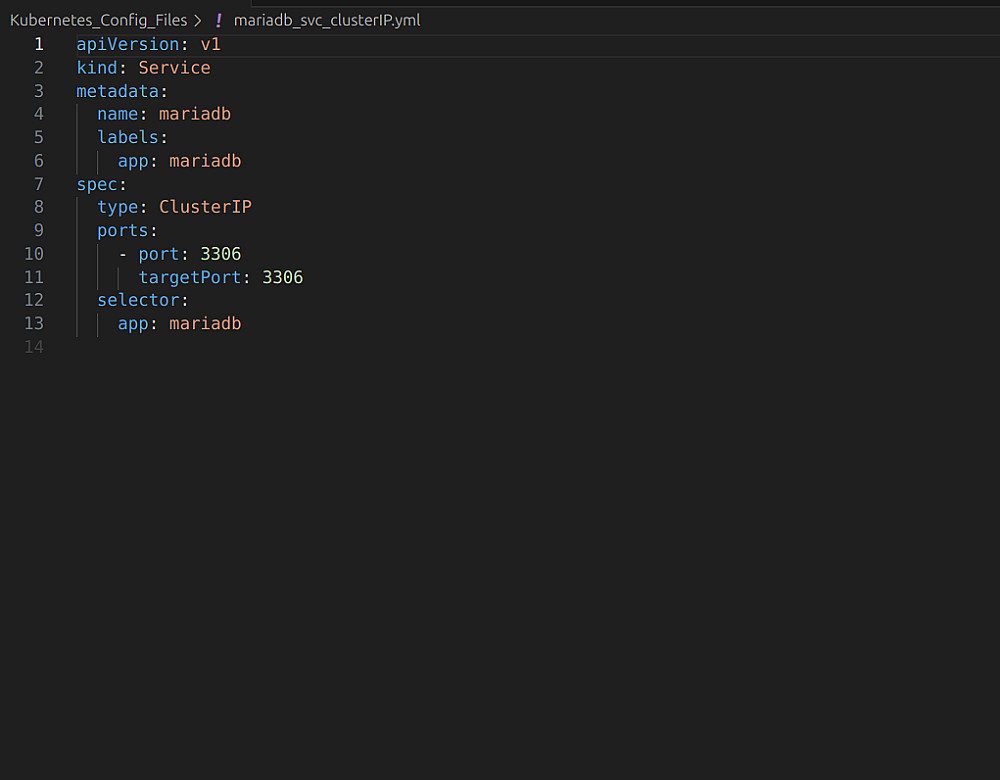Click the metadata key on line 3
Screen dimensions: 1000x780
(x=117, y=91)
